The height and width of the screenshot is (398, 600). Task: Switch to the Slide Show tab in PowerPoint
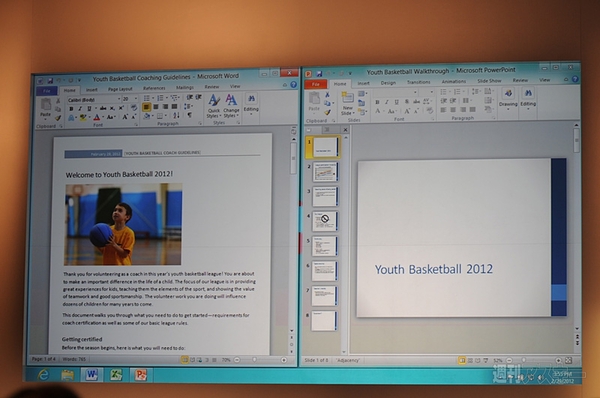point(489,81)
